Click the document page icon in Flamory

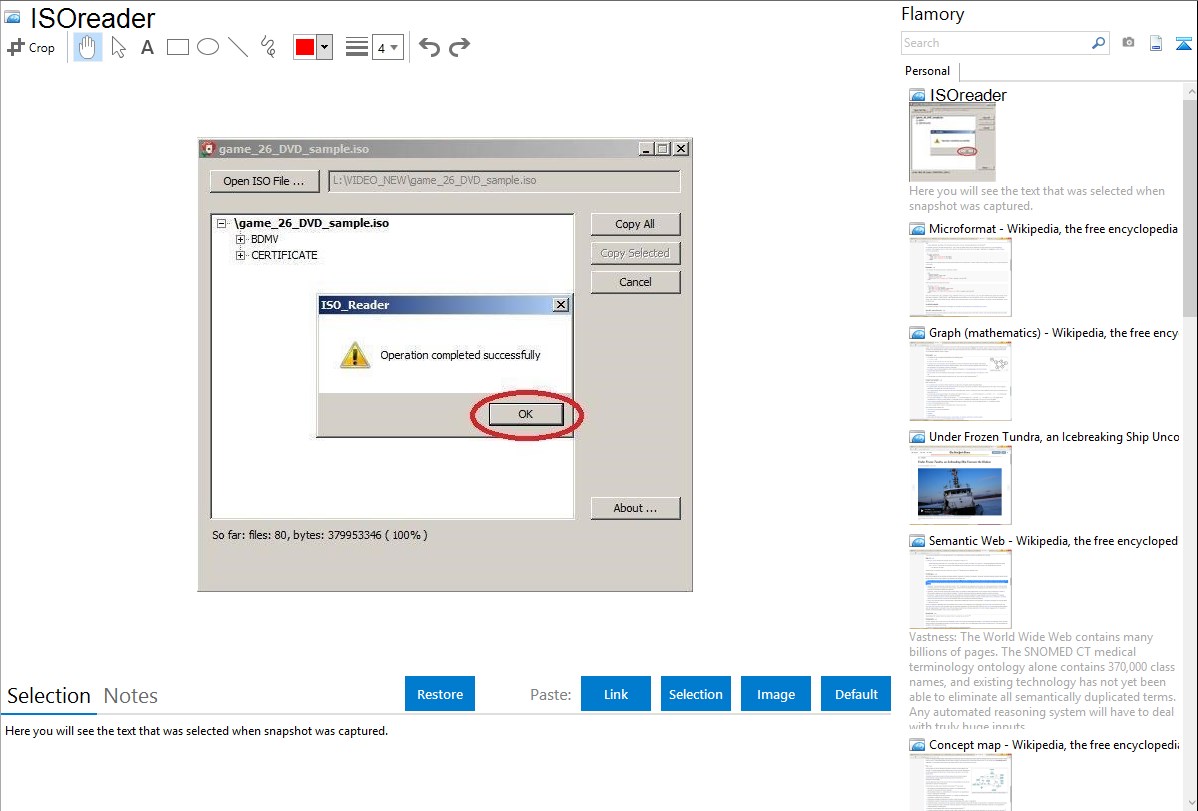pyautogui.click(x=1156, y=43)
